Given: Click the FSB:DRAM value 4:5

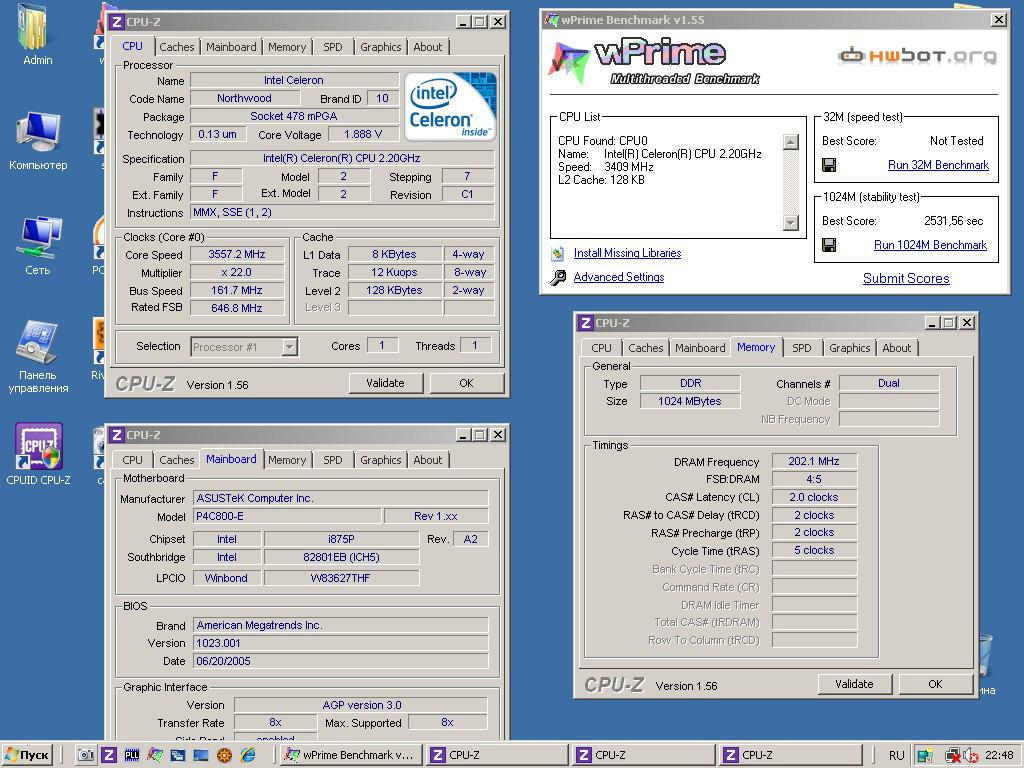Looking at the screenshot, I should [x=814, y=479].
